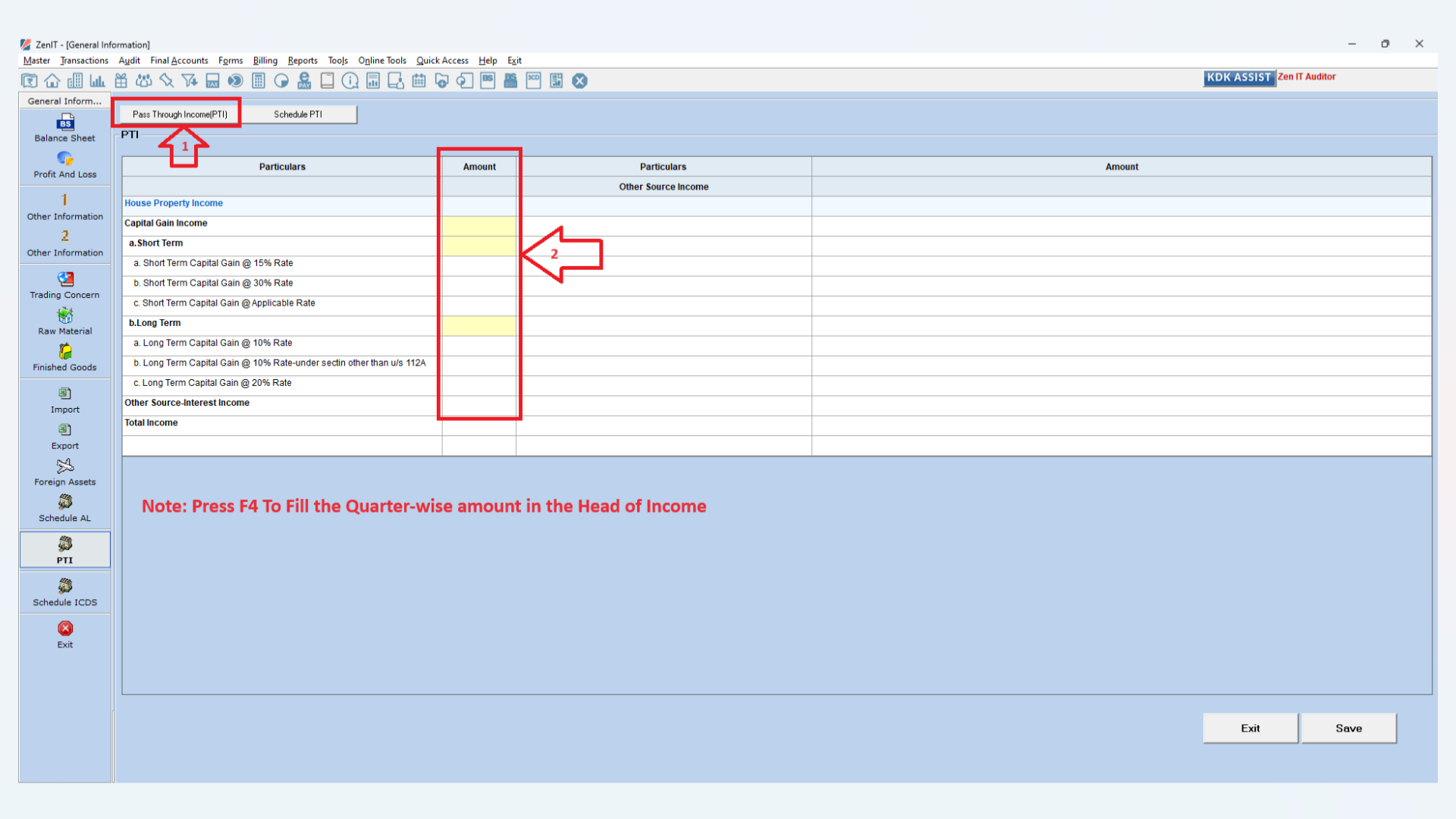Open the Quick Access menu
The image size is (1456, 819).
click(442, 61)
